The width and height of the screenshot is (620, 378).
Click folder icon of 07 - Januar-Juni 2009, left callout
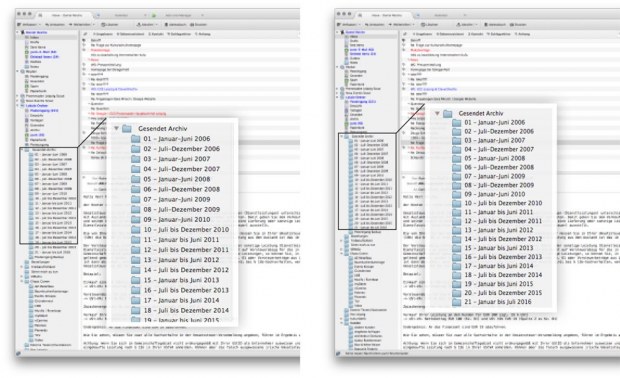136,199
